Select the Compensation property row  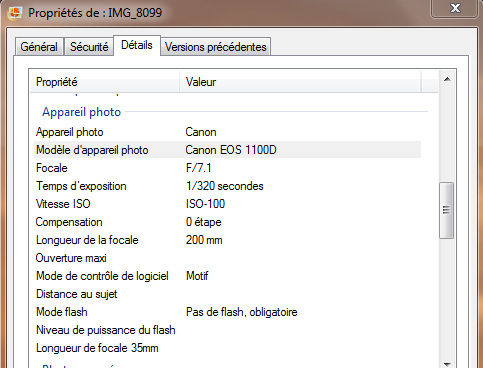[x=227, y=222]
